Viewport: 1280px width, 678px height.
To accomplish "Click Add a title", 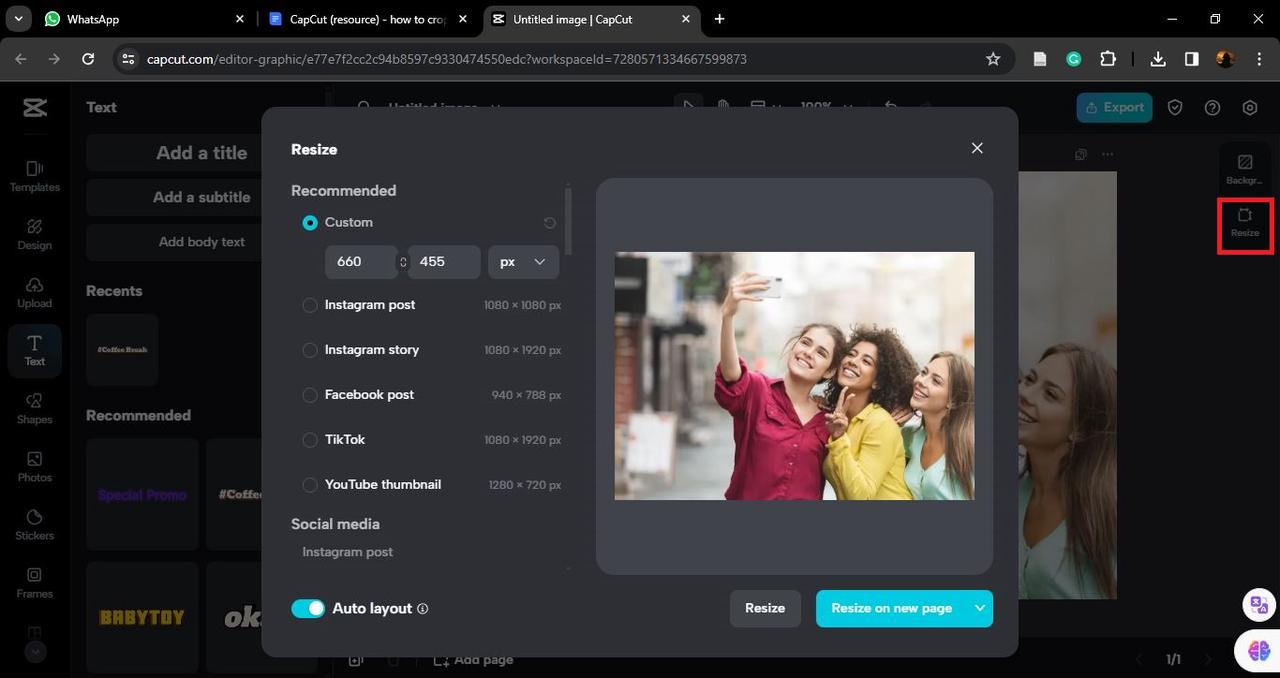I will tap(202, 153).
